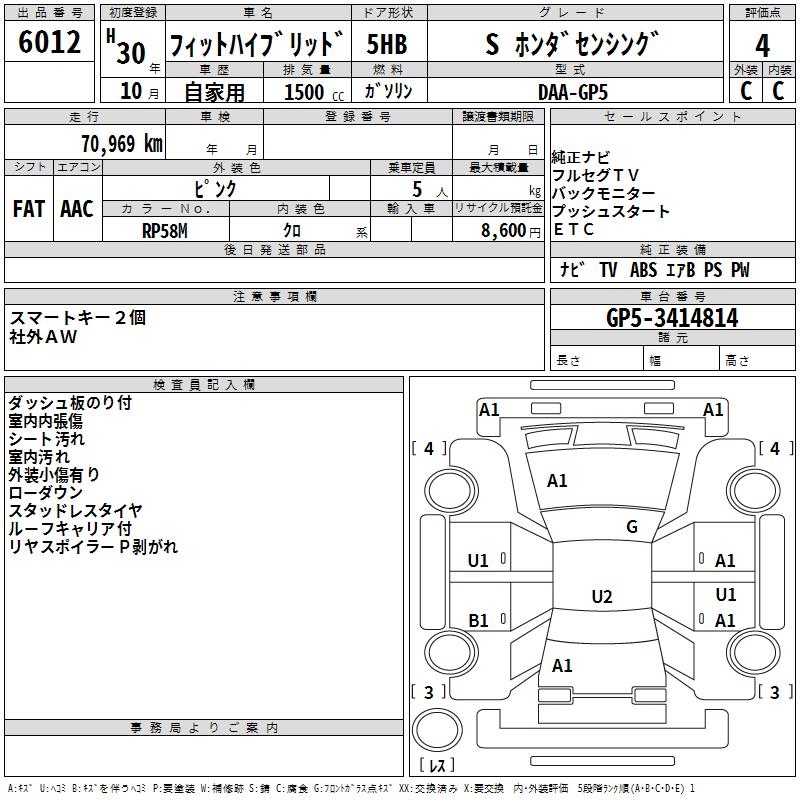Select the ETC sales point entry

573,229
